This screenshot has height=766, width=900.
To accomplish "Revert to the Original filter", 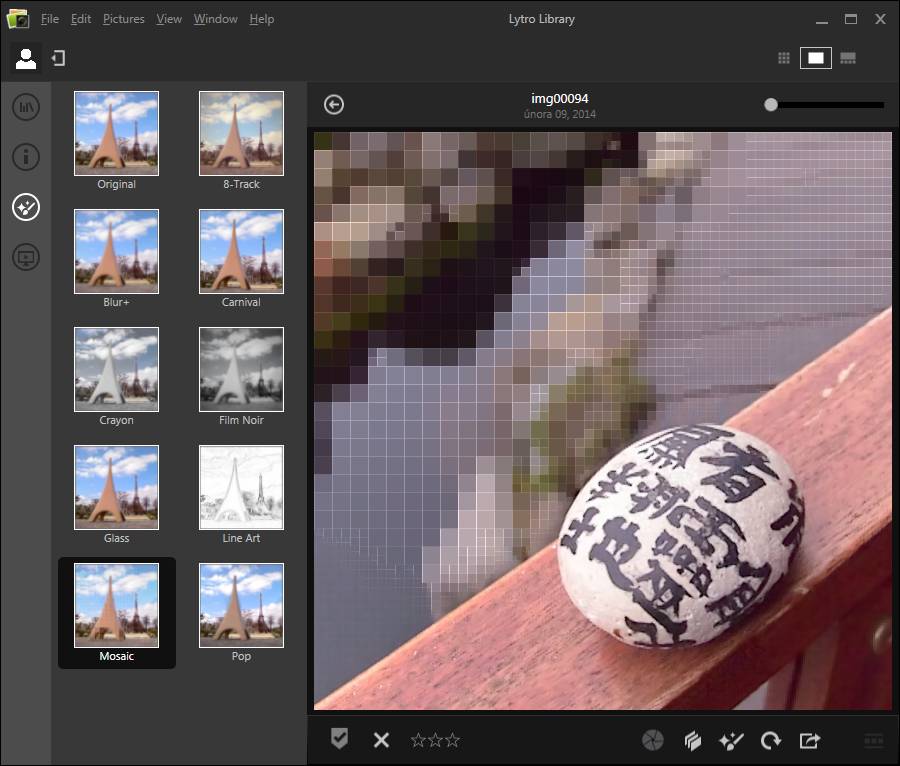I will click(116, 133).
